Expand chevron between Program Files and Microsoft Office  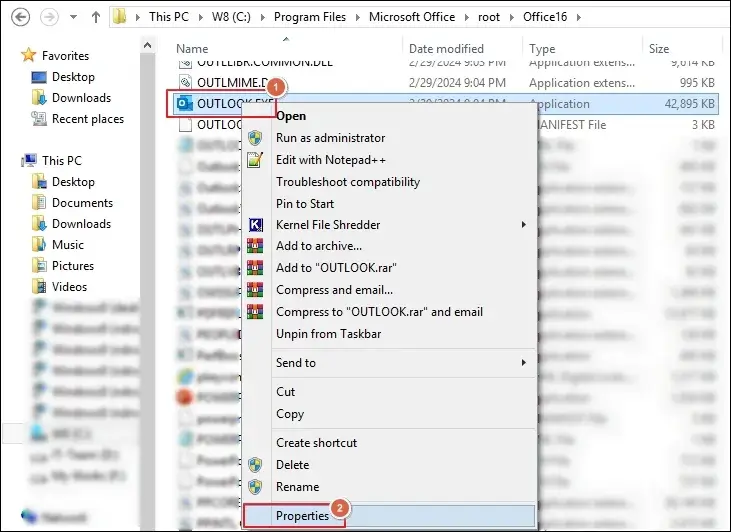point(358,17)
